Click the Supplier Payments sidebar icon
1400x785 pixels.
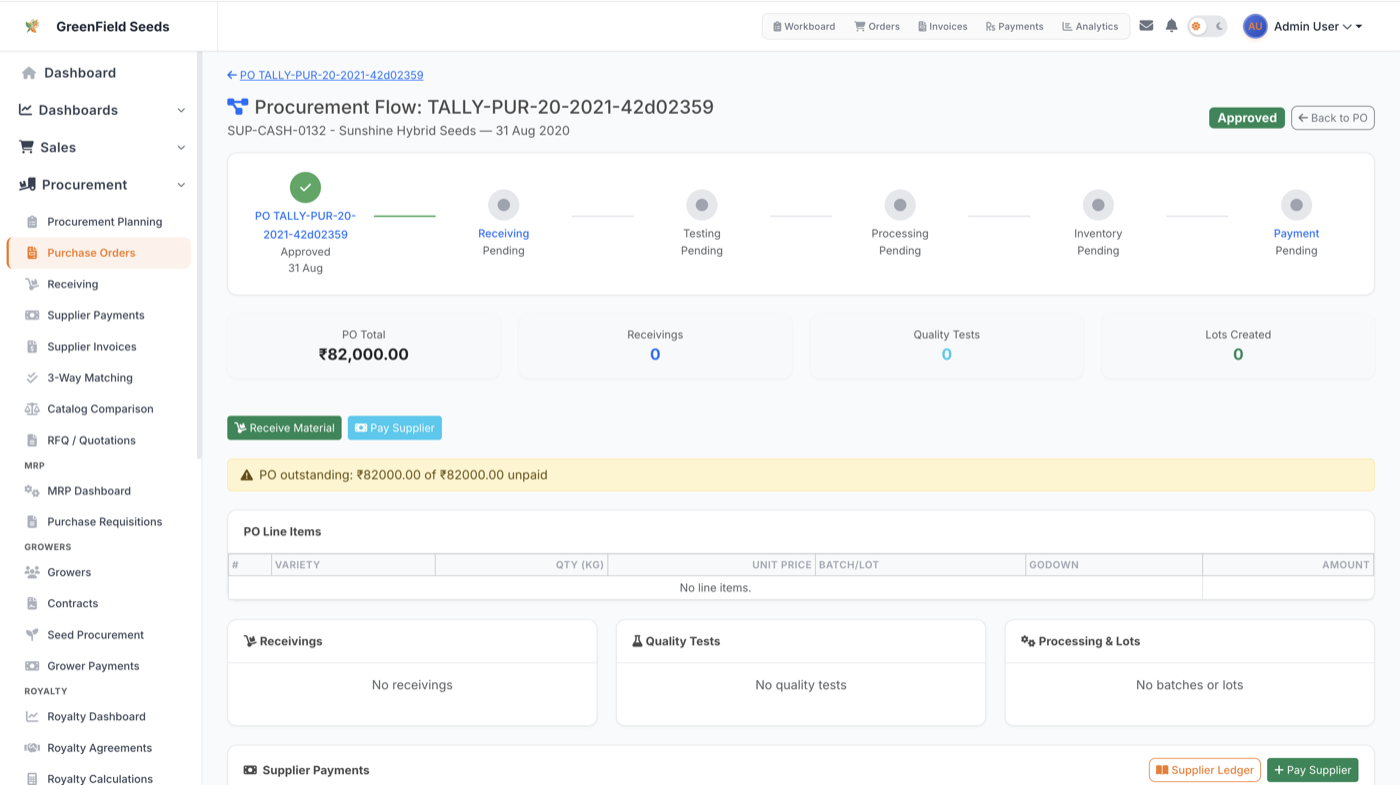click(x=32, y=315)
